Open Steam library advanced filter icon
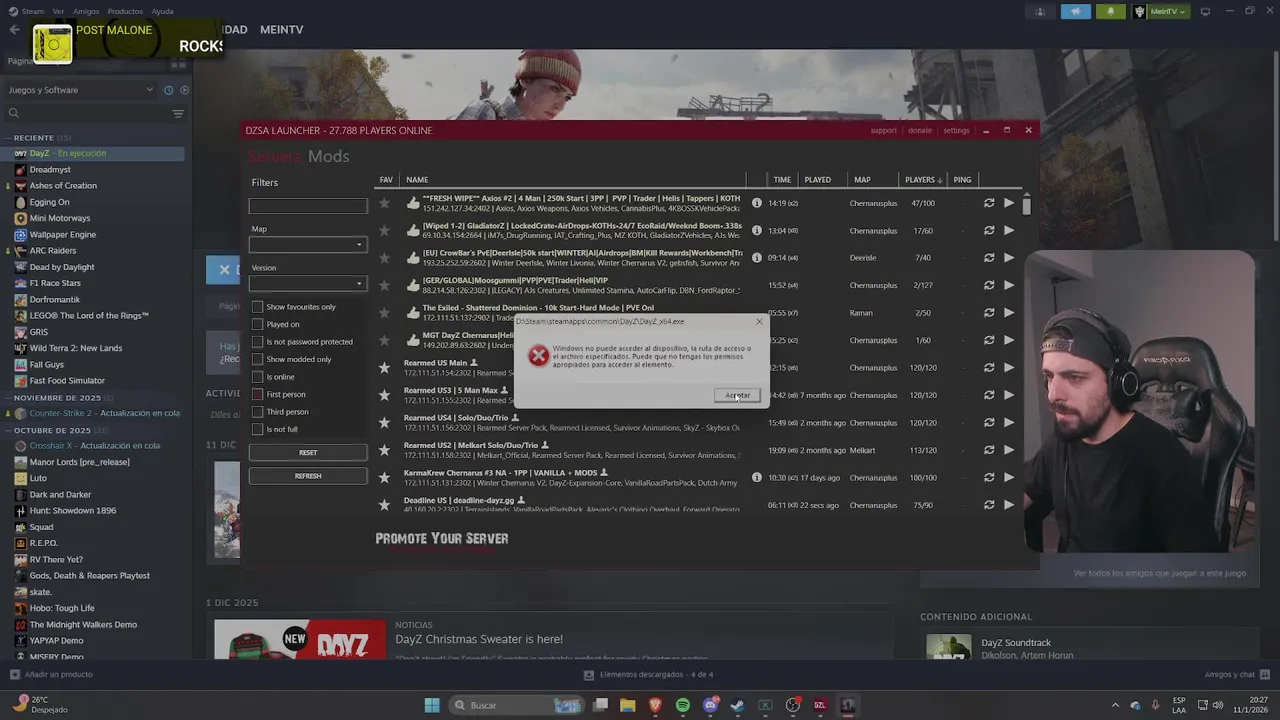This screenshot has height=720, width=1280. [178, 113]
